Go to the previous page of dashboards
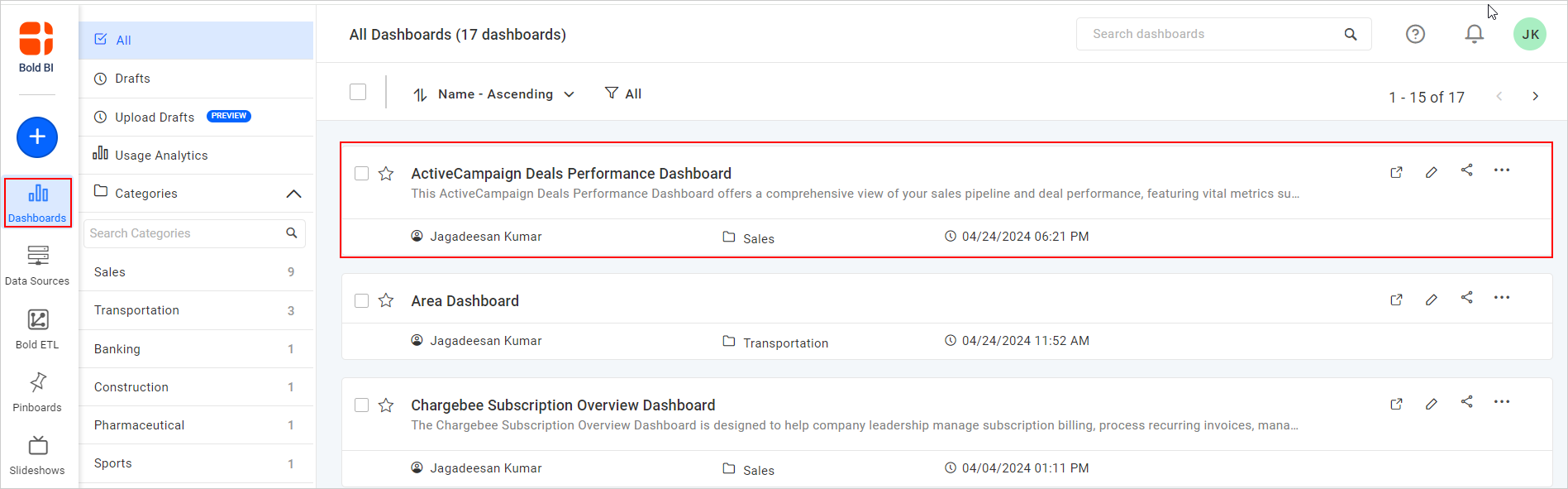The image size is (1568, 489). (x=1499, y=96)
